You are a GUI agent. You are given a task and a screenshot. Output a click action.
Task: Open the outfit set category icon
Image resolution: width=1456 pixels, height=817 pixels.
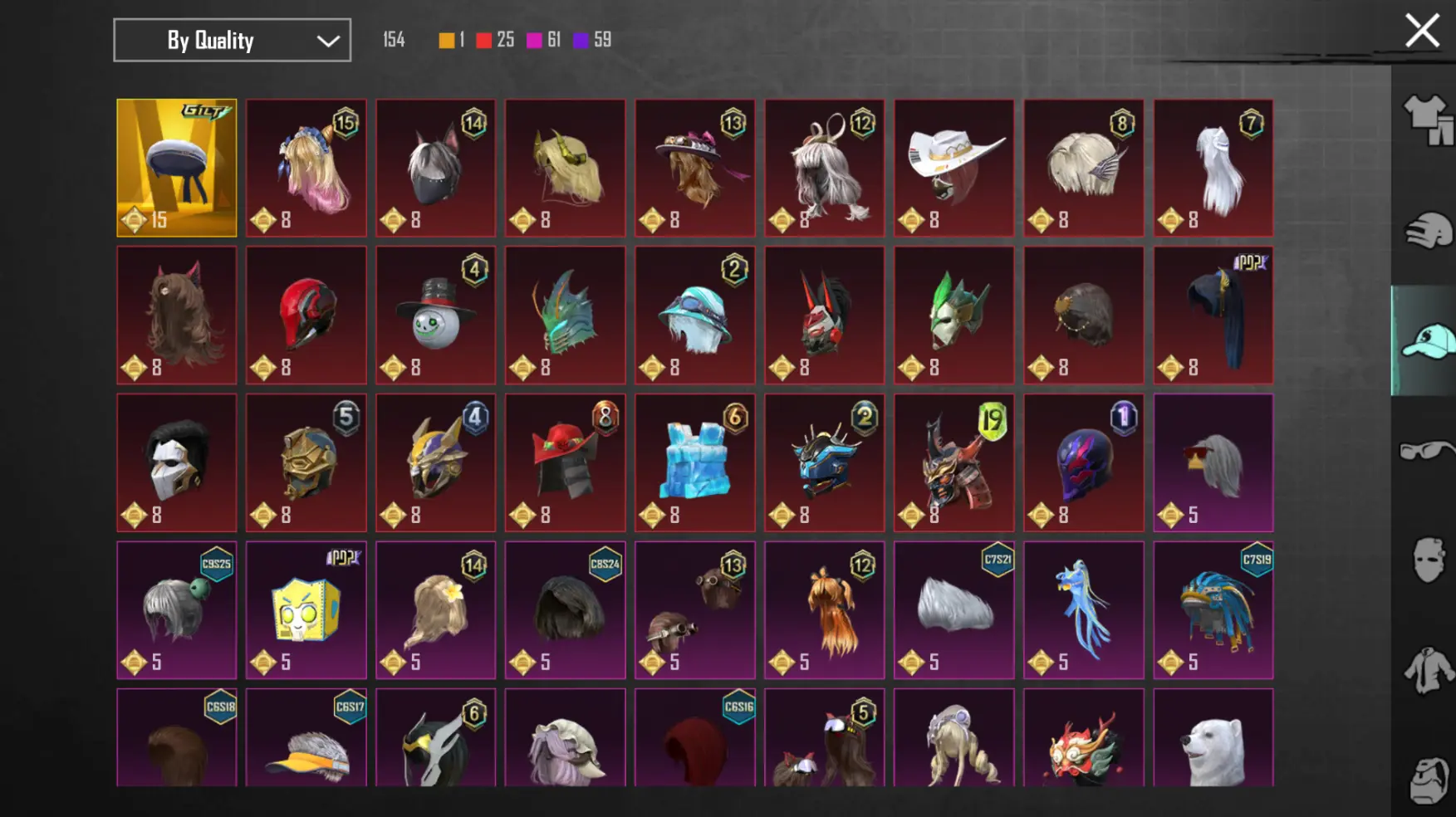[1428, 119]
